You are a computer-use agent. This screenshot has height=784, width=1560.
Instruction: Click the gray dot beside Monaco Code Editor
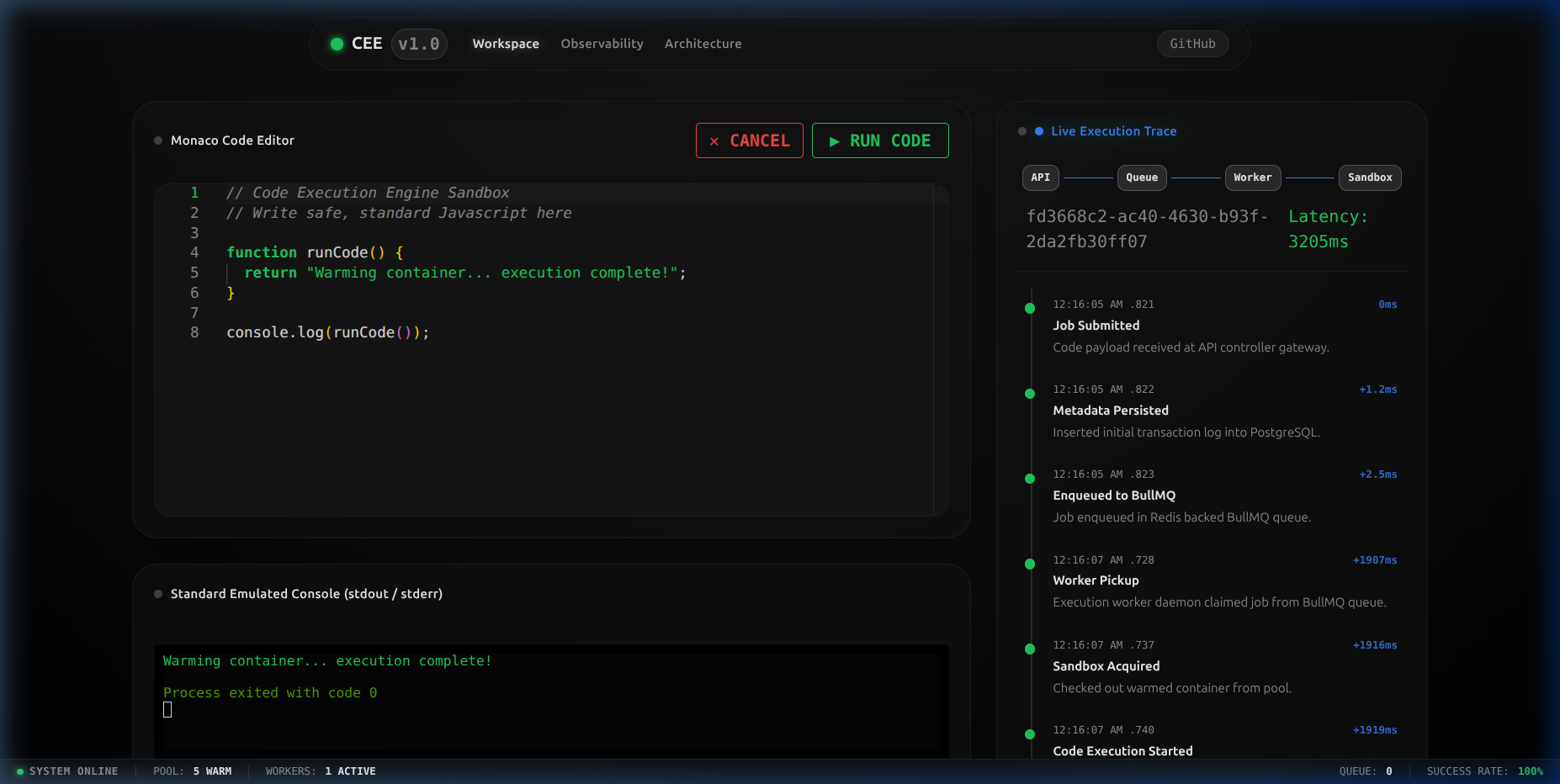pyautogui.click(x=158, y=140)
